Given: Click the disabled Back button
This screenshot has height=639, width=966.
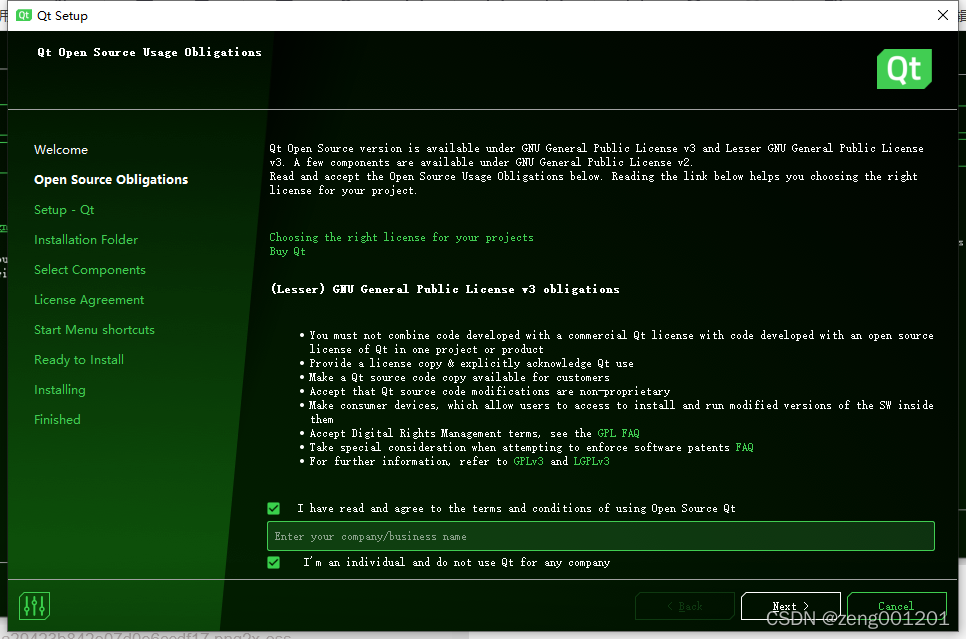Looking at the screenshot, I should 684,606.
